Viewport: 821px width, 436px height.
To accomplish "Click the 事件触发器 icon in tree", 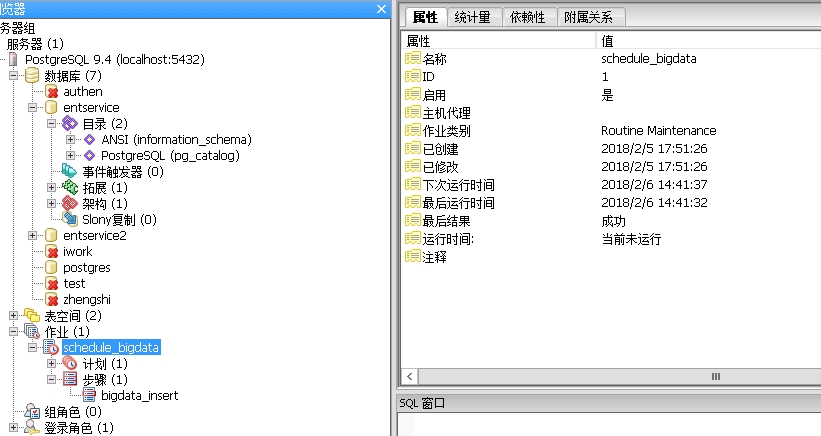I will pyautogui.click(x=69, y=172).
